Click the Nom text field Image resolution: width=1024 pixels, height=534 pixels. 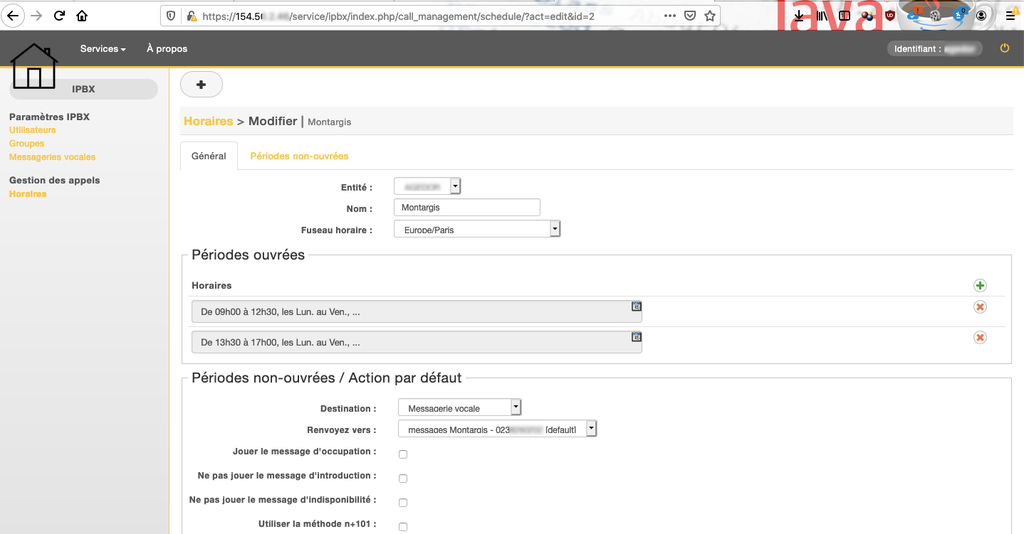tap(466, 208)
